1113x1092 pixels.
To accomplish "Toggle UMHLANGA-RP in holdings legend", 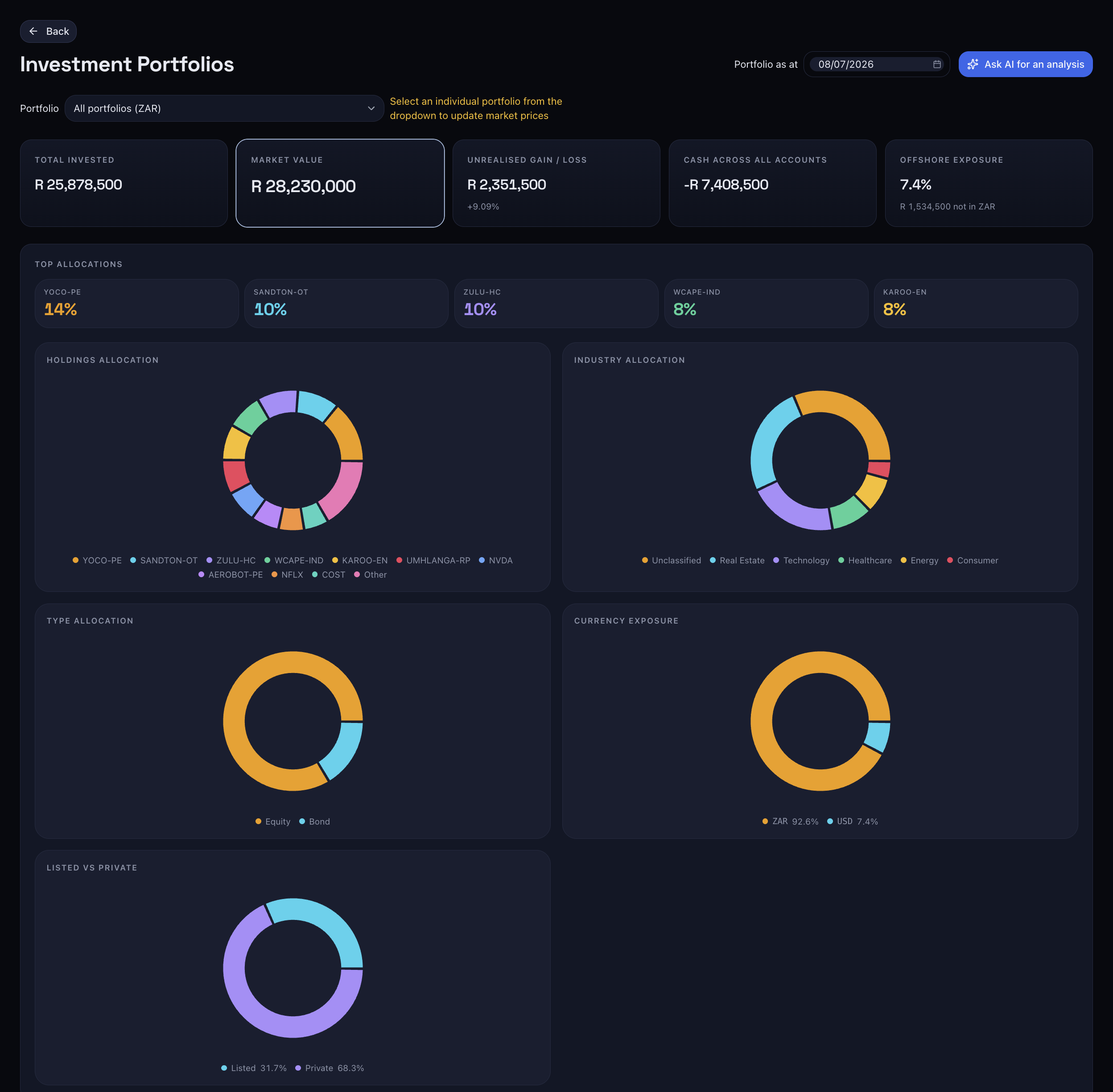I will click(433, 560).
